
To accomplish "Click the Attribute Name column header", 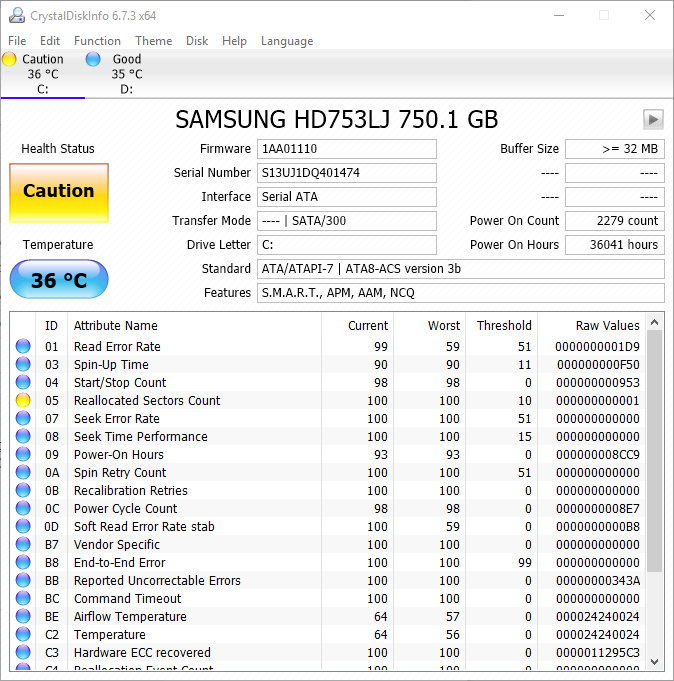I will coord(194,325).
